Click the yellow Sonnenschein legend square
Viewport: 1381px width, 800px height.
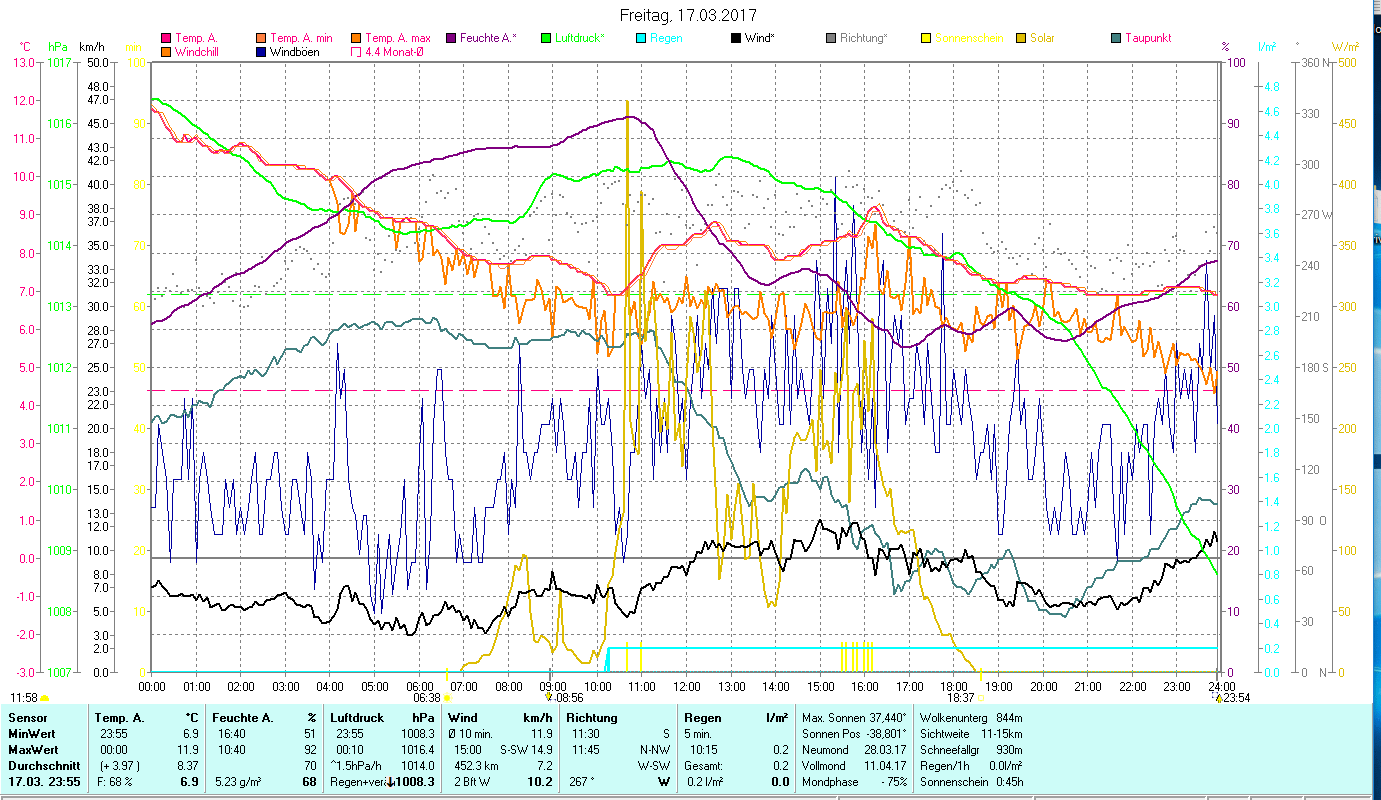(926, 39)
